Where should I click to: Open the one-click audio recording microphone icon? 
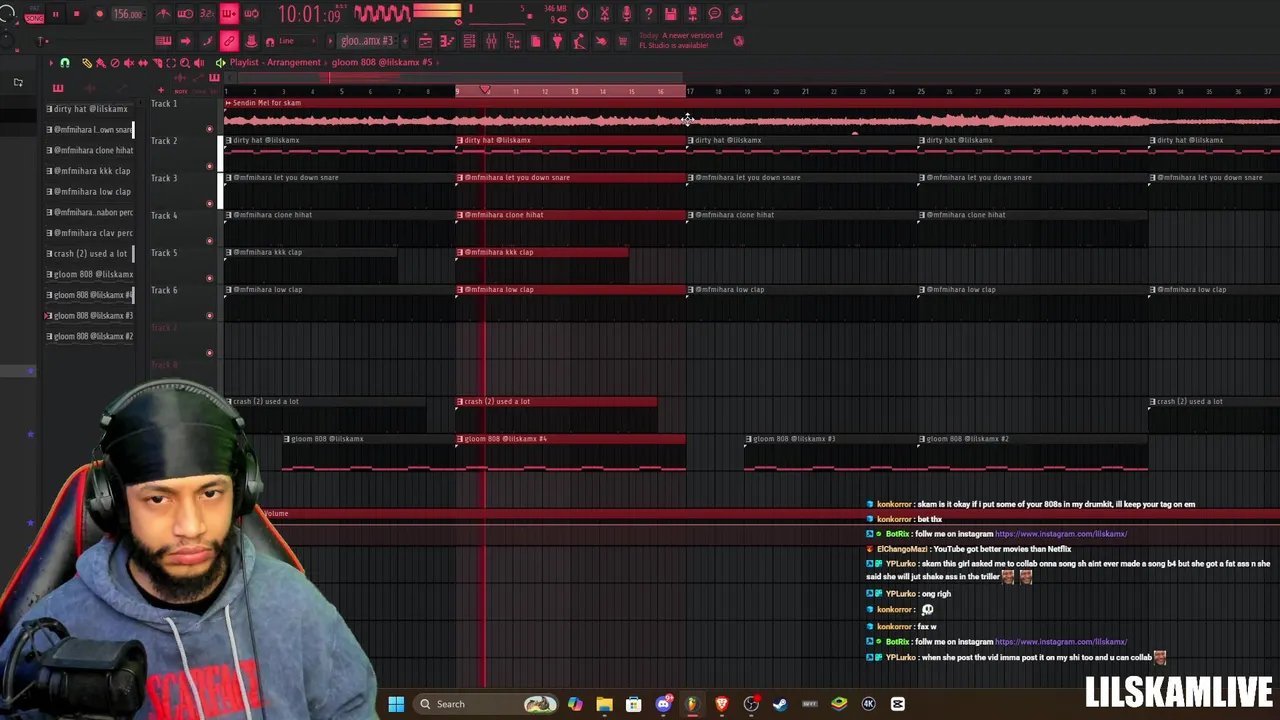coord(626,13)
